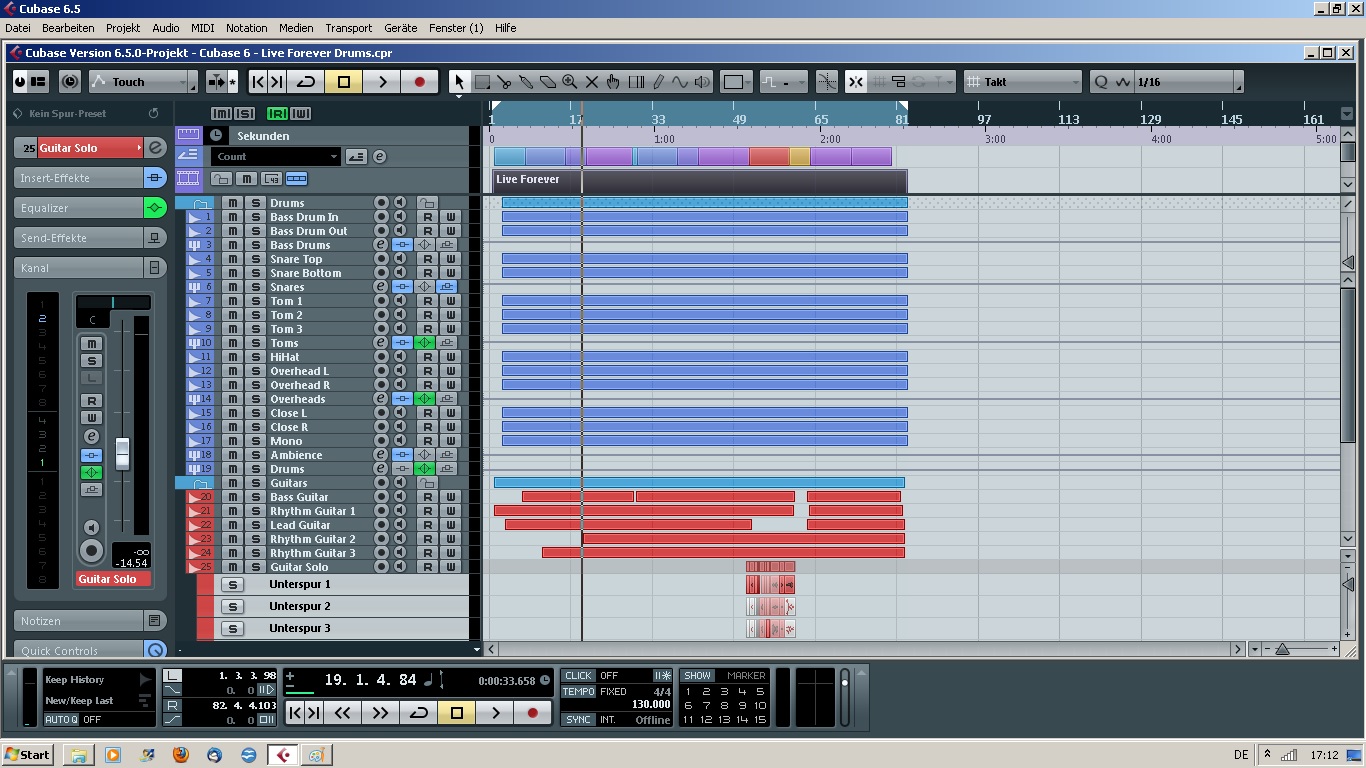Open the edit channel settings for Guitar Solo inspector

click(155, 148)
